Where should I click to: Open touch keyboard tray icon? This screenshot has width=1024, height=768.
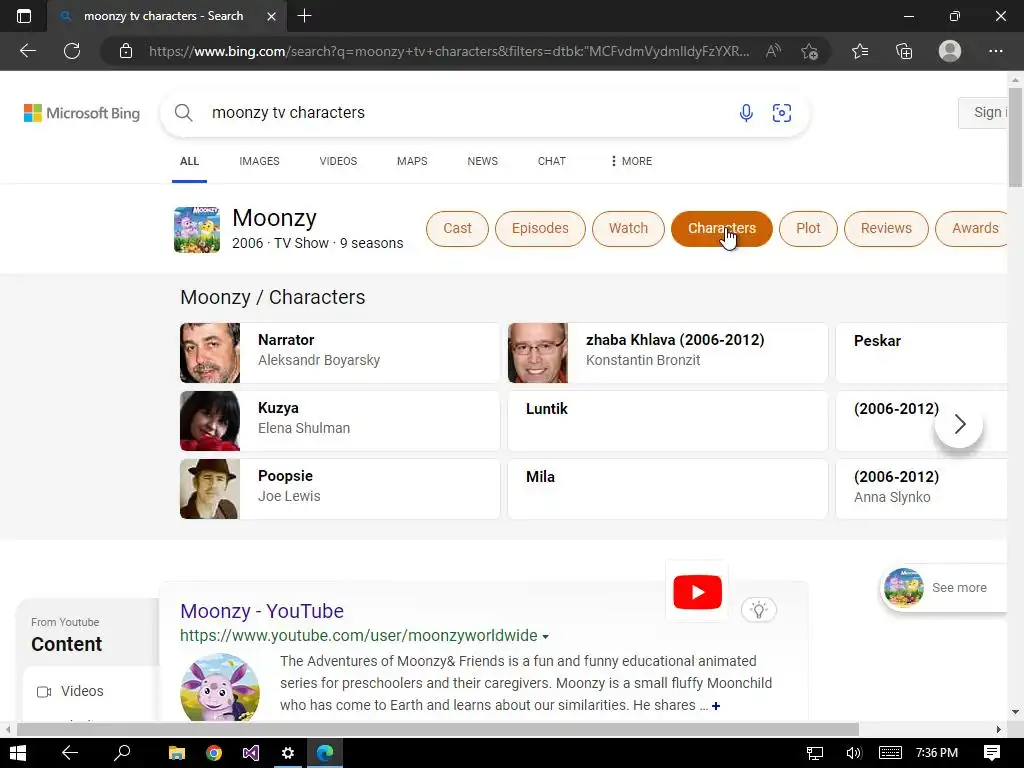tap(890, 753)
